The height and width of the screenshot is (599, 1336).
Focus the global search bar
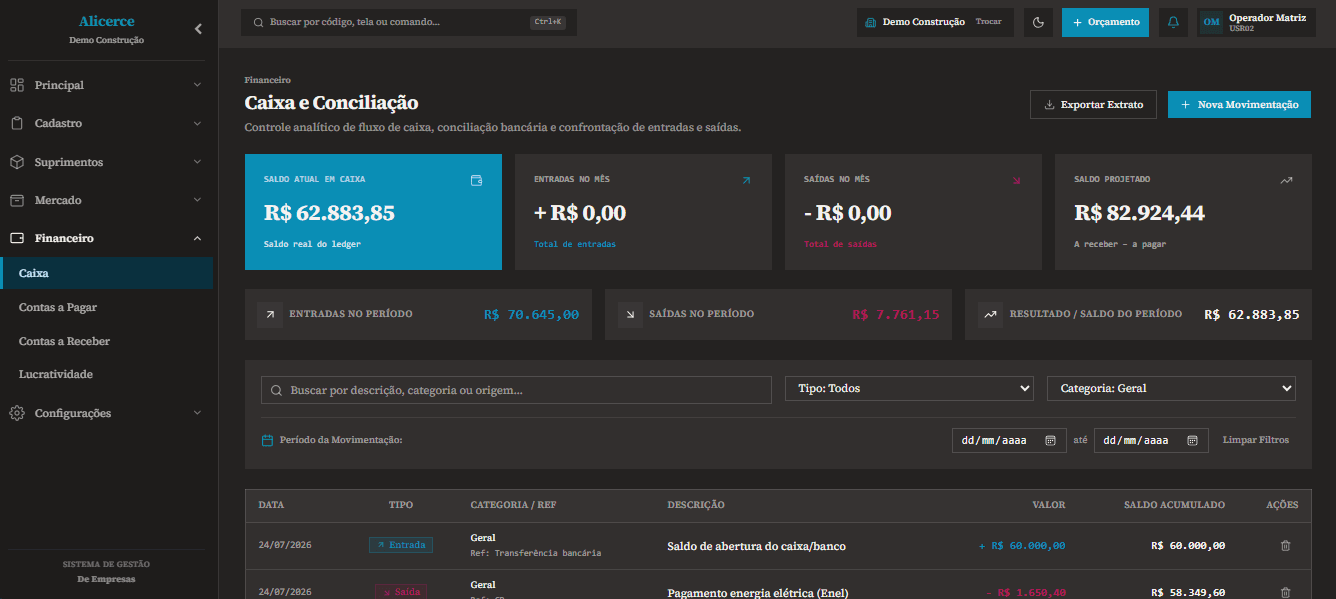(x=408, y=22)
